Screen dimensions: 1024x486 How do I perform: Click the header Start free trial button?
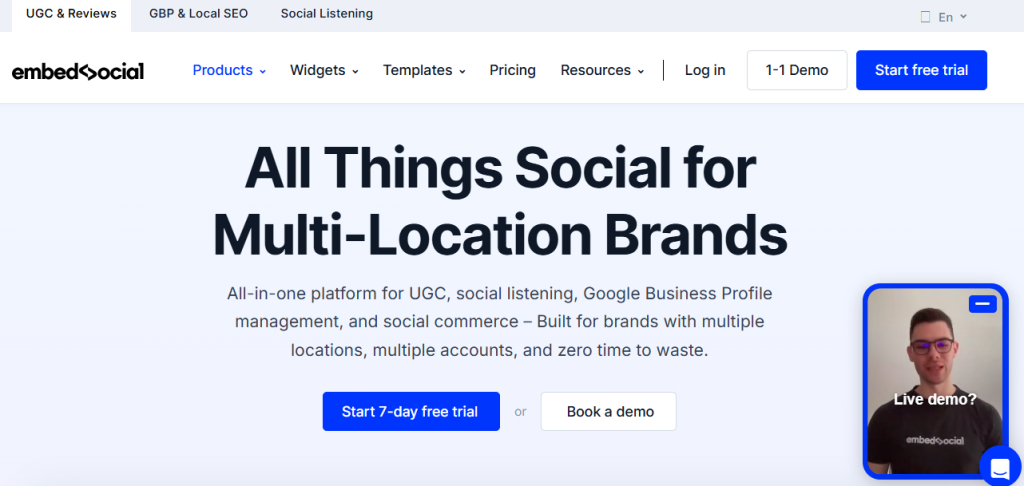[921, 70]
